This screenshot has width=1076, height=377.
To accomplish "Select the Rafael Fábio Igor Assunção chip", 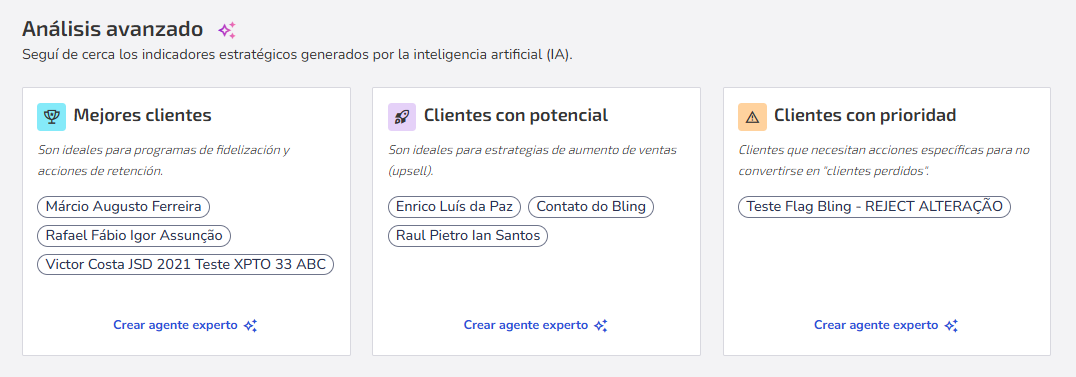I will pos(134,236).
